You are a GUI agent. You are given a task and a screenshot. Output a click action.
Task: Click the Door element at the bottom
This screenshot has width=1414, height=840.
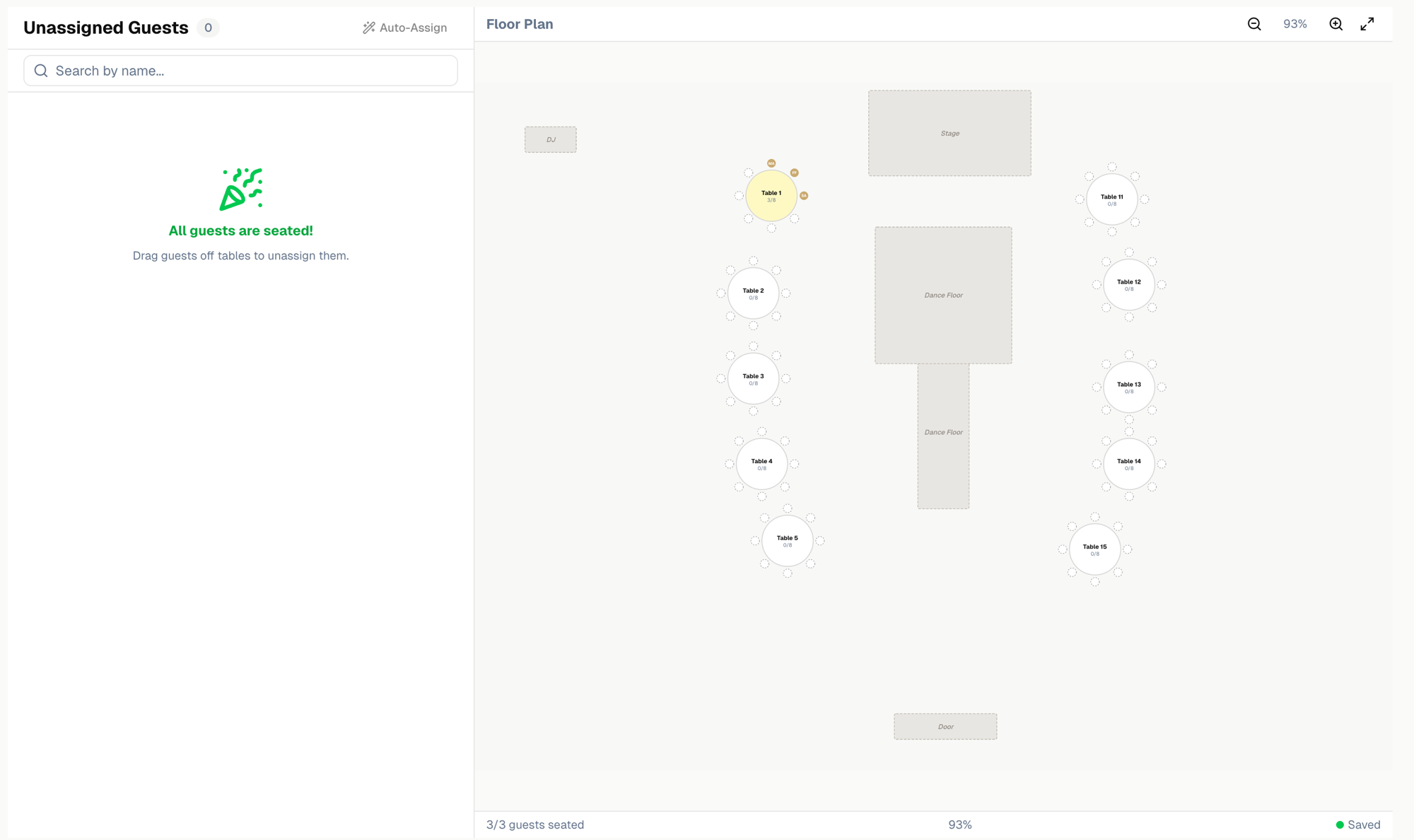(945, 726)
